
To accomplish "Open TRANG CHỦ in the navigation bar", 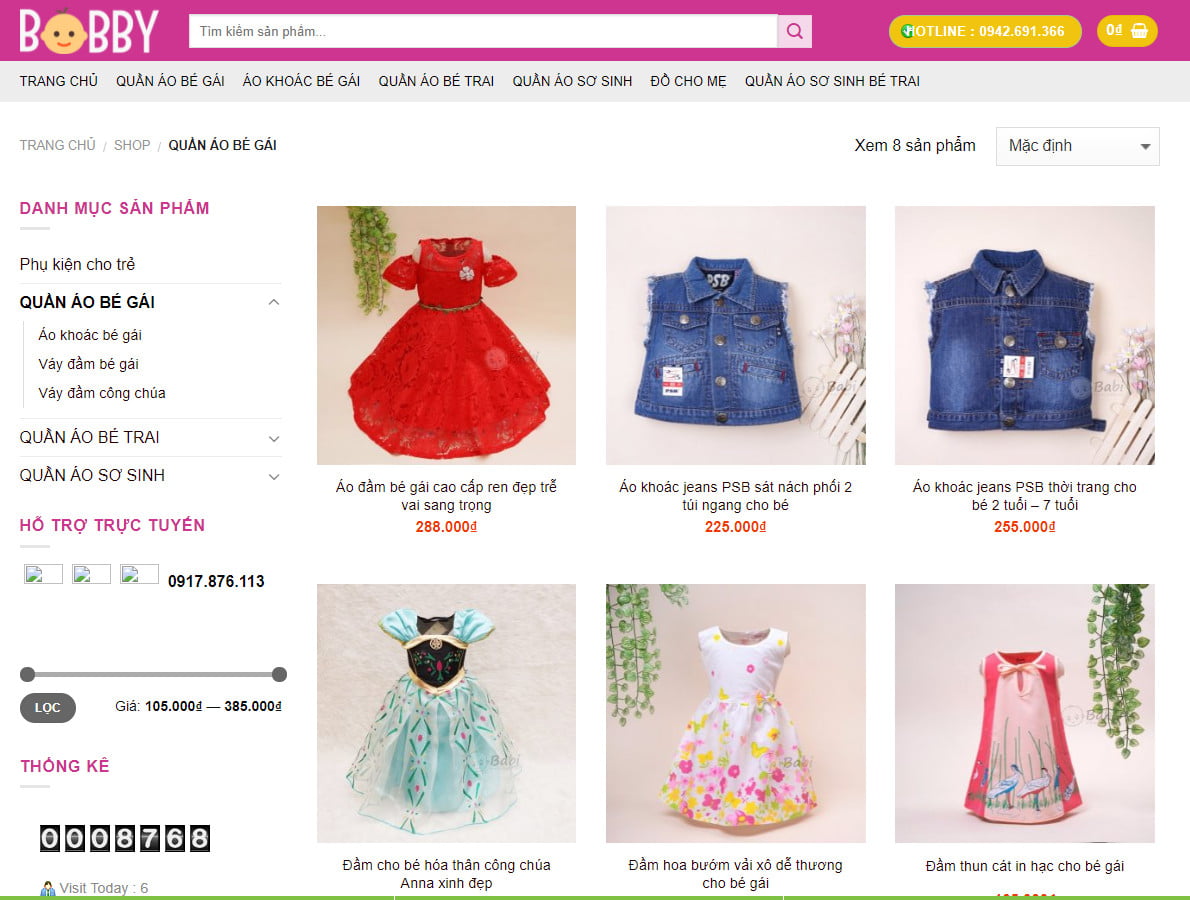I will 58,81.
